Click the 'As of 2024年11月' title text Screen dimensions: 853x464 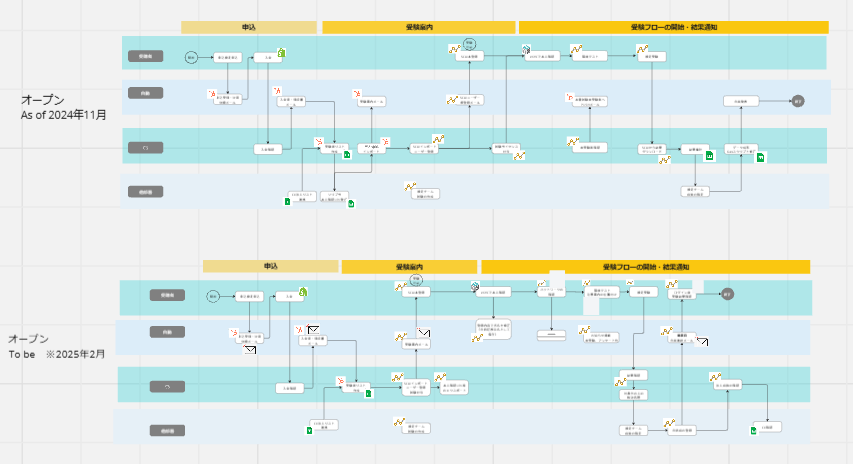64,115
